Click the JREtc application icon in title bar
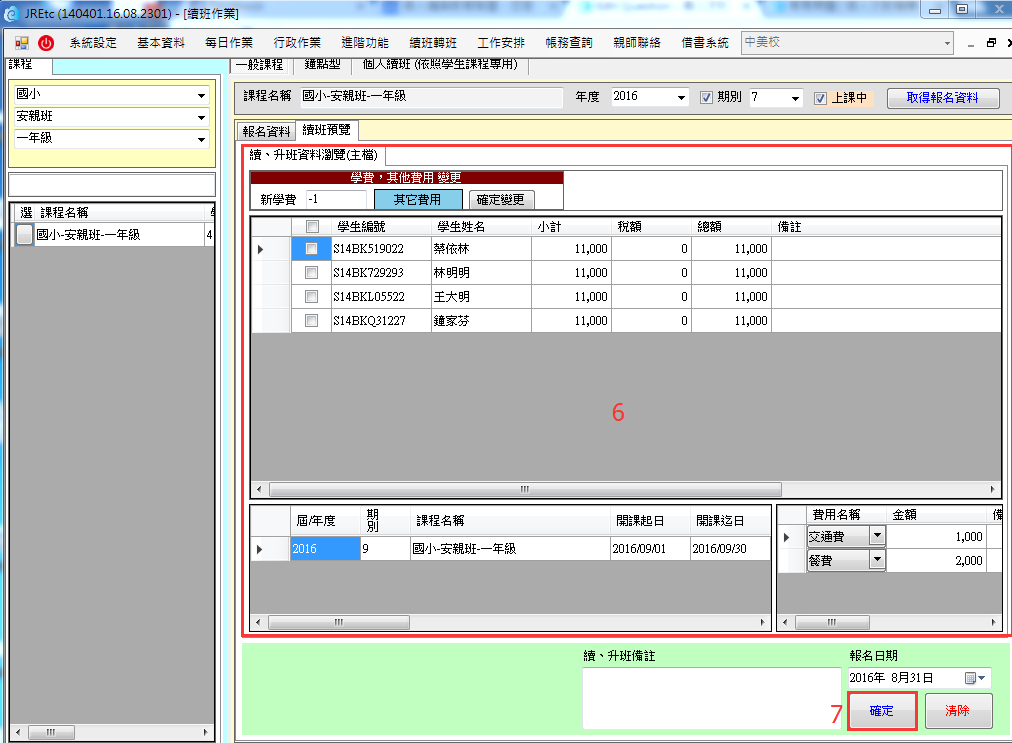The width and height of the screenshot is (1012, 743). pos(12,14)
